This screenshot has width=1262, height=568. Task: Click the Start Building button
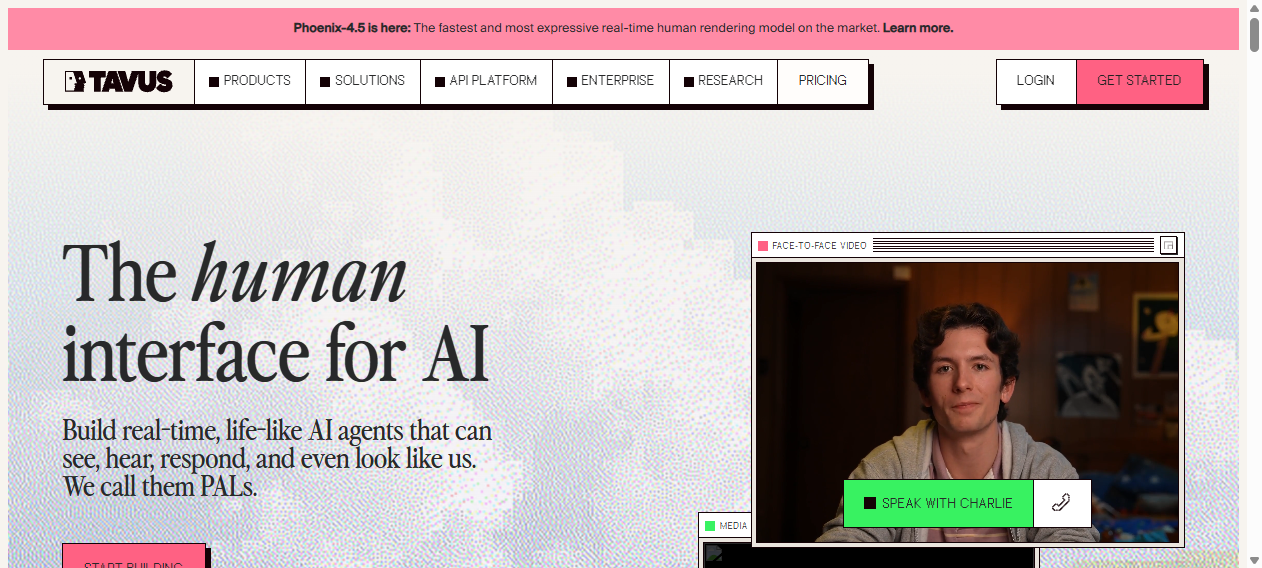click(134, 556)
